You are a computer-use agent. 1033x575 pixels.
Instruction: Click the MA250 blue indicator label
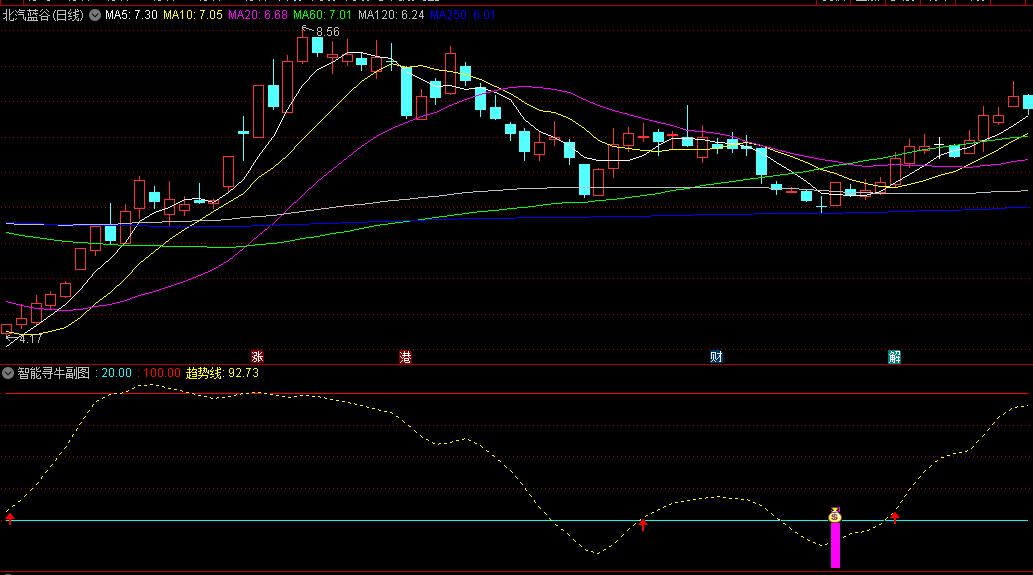coord(462,16)
